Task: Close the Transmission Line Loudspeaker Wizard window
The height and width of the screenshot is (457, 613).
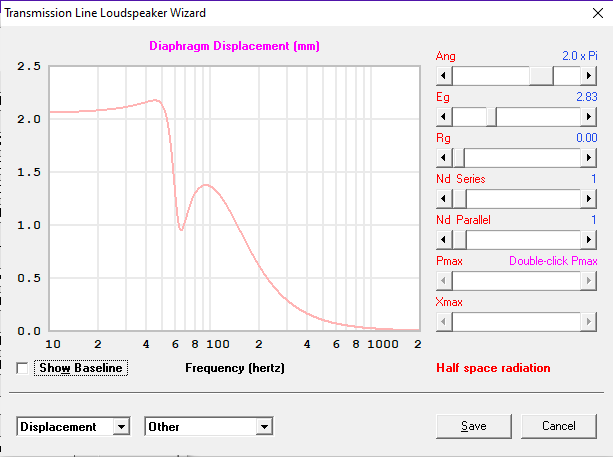Action: 598,13
